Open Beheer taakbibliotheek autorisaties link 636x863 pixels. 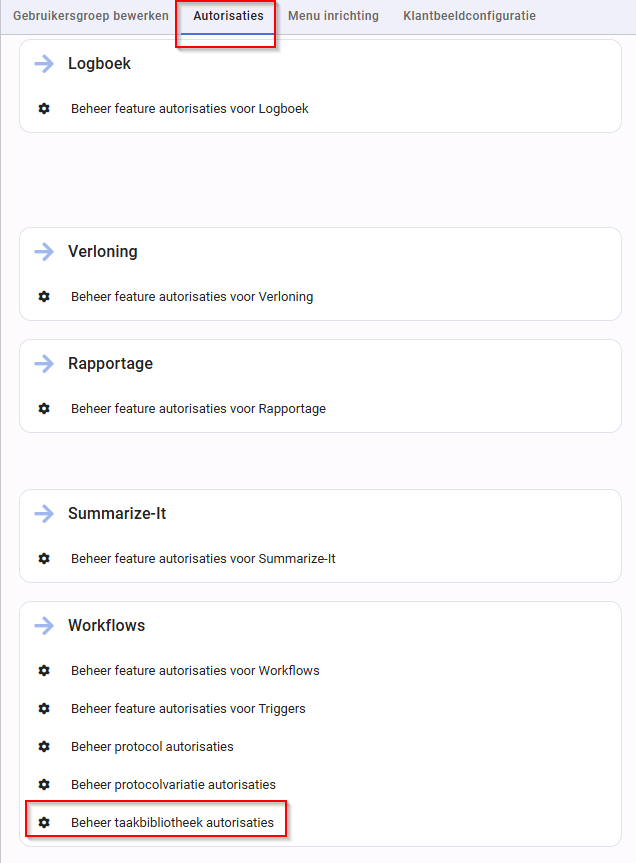pyautogui.click(x=172, y=822)
